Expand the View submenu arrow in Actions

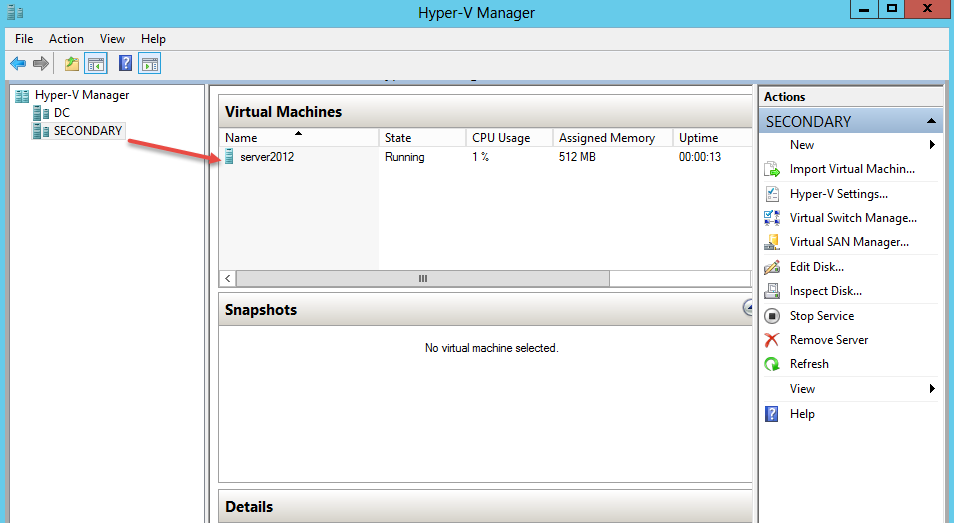[932, 389]
